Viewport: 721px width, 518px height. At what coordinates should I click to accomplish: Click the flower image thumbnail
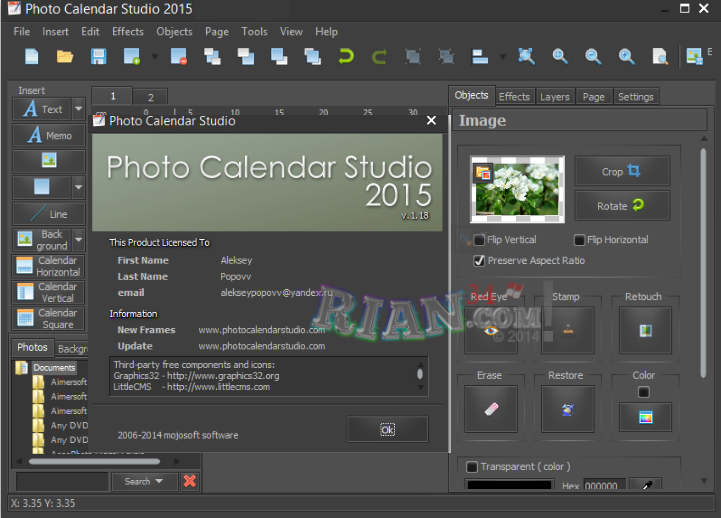[517, 189]
